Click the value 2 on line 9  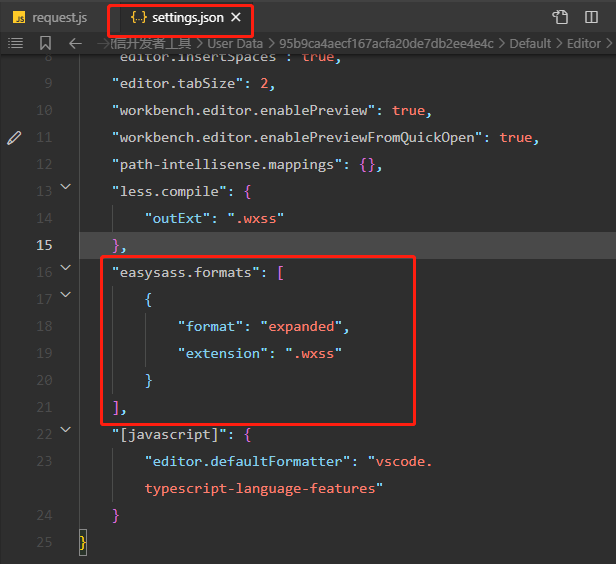(x=264, y=84)
